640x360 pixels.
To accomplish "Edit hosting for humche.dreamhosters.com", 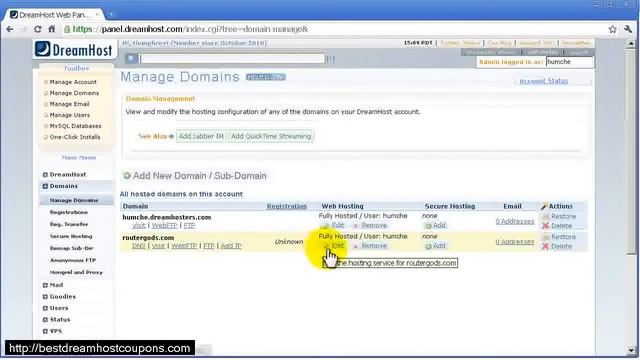I will point(333,226).
